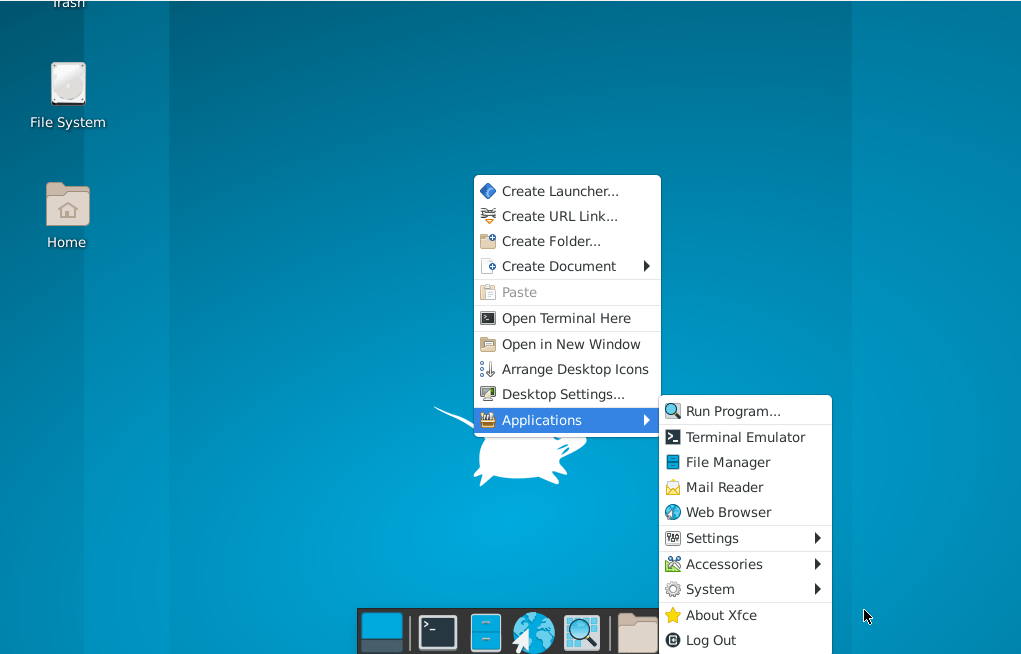Click the Applications submenu arrow

pos(647,420)
